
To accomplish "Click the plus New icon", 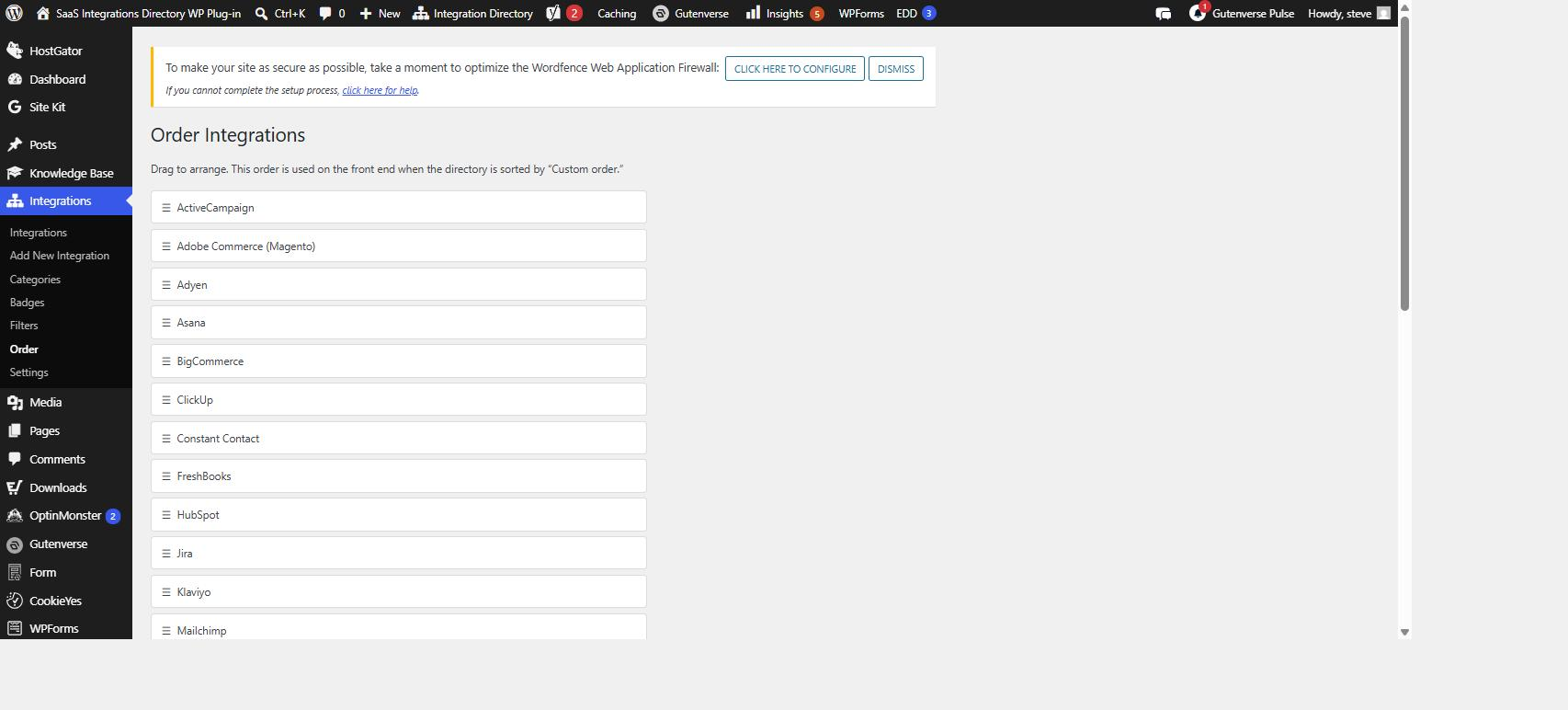I will (366, 13).
